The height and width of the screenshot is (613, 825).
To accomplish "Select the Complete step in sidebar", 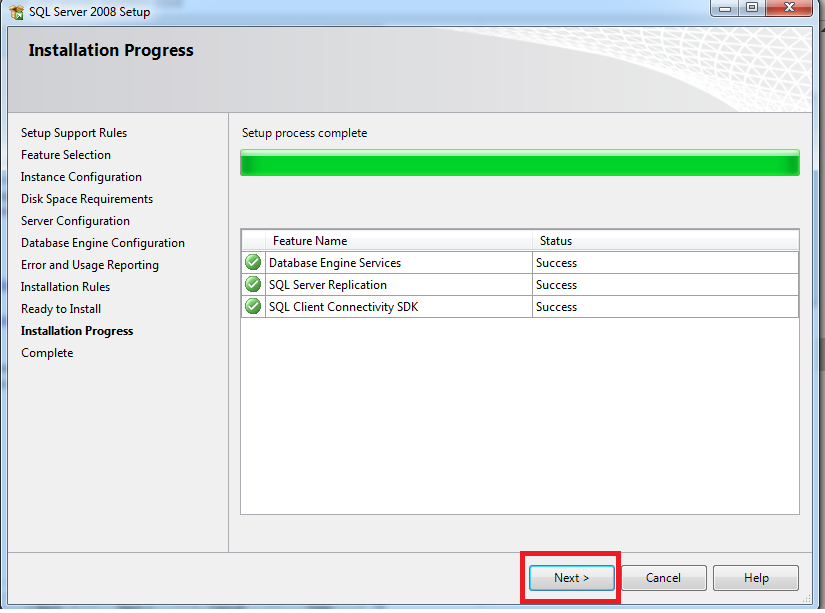I will [47, 353].
